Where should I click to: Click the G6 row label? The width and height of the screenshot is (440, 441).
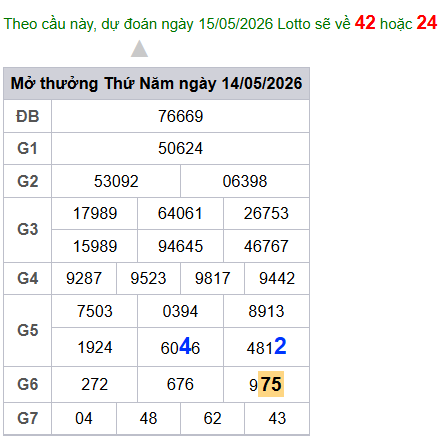28,384
